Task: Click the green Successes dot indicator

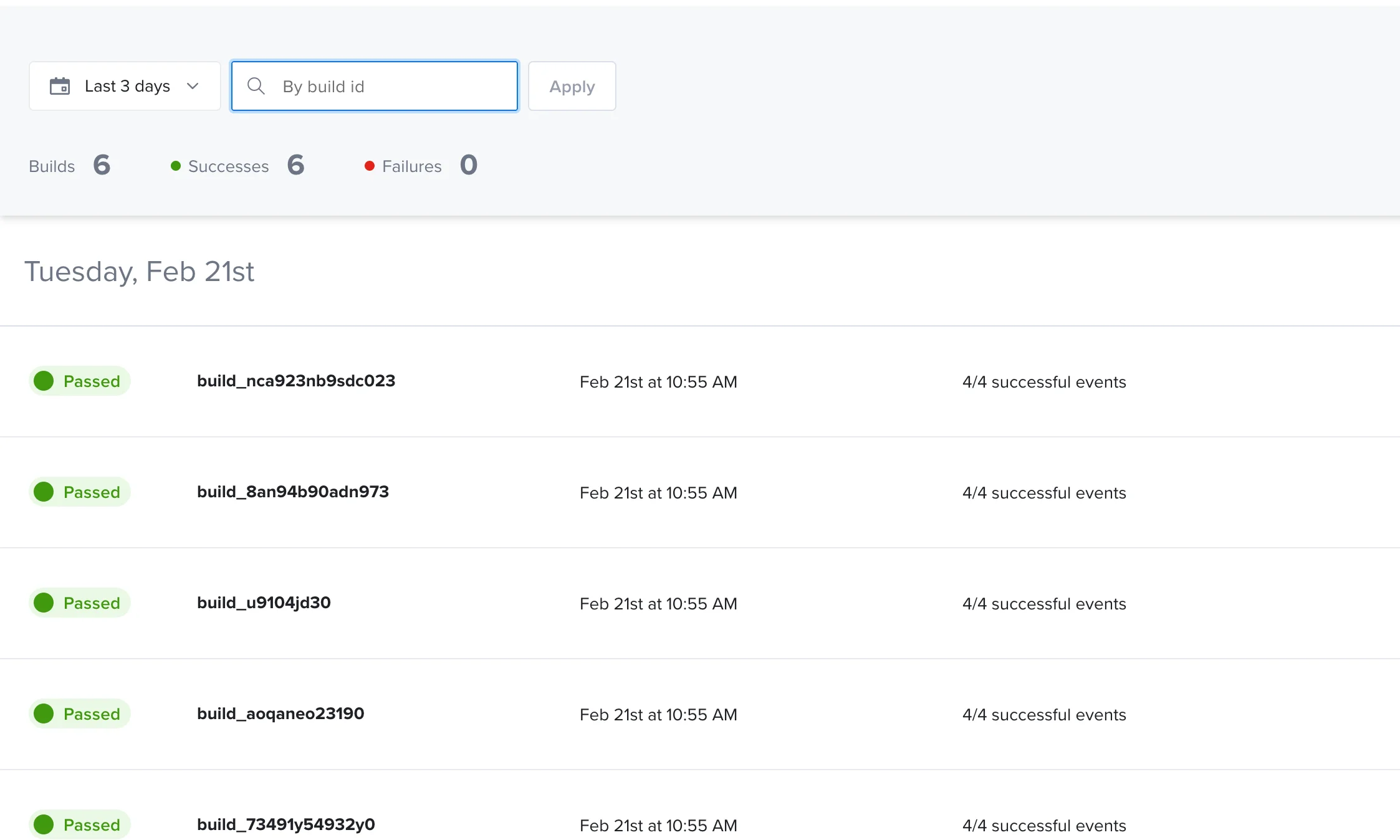Action: coord(176,166)
